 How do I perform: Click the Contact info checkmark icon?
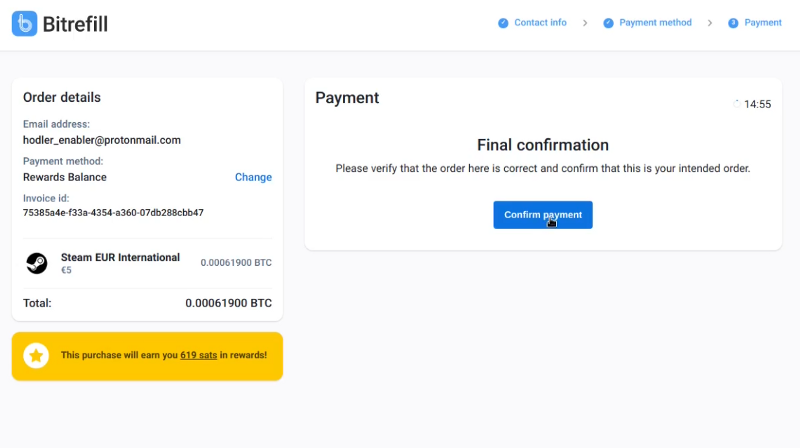(503, 23)
